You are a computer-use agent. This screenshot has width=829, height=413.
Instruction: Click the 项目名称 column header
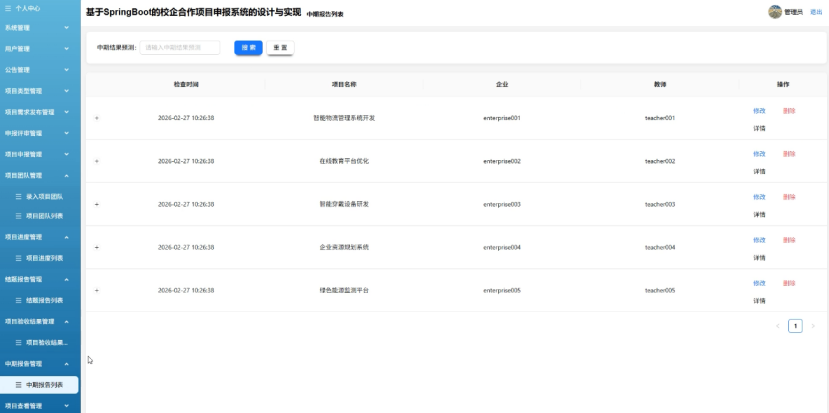pos(344,85)
